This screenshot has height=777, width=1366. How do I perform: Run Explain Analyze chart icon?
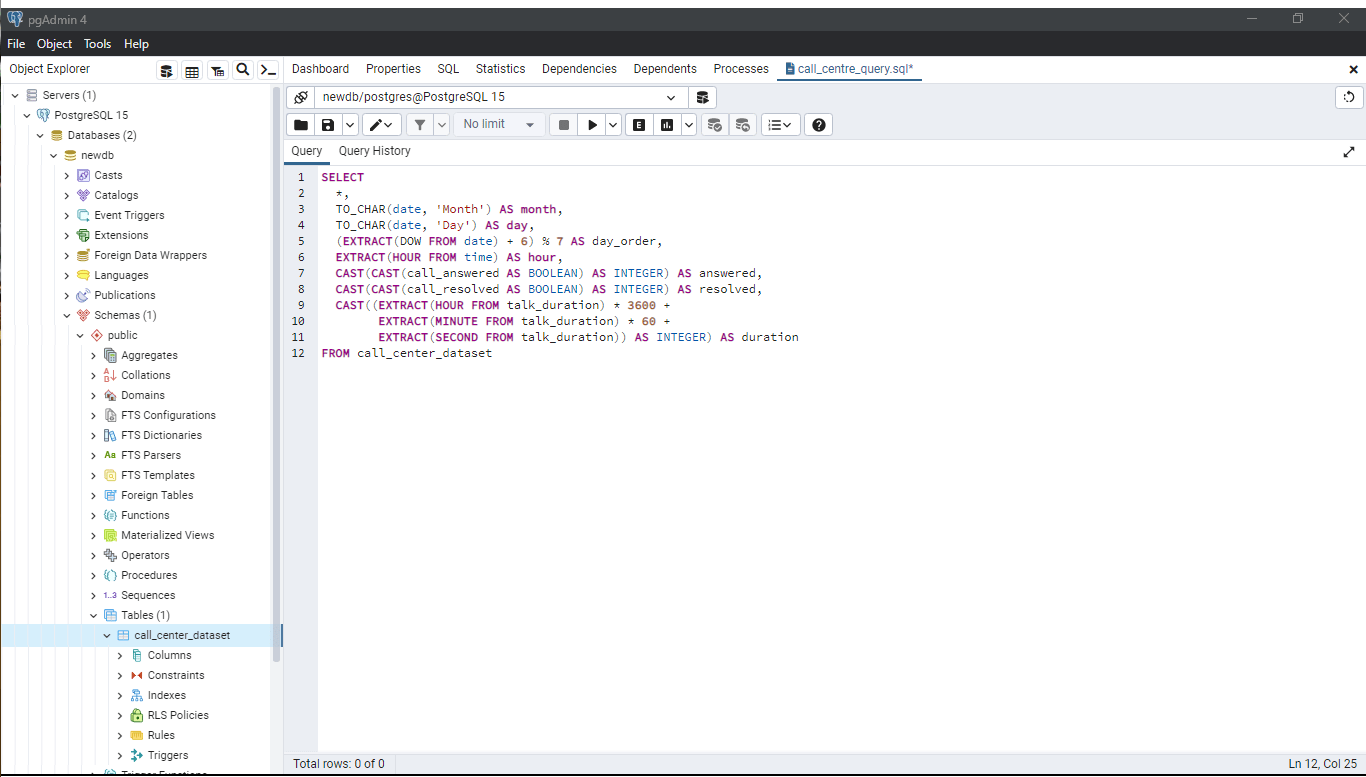(667, 125)
